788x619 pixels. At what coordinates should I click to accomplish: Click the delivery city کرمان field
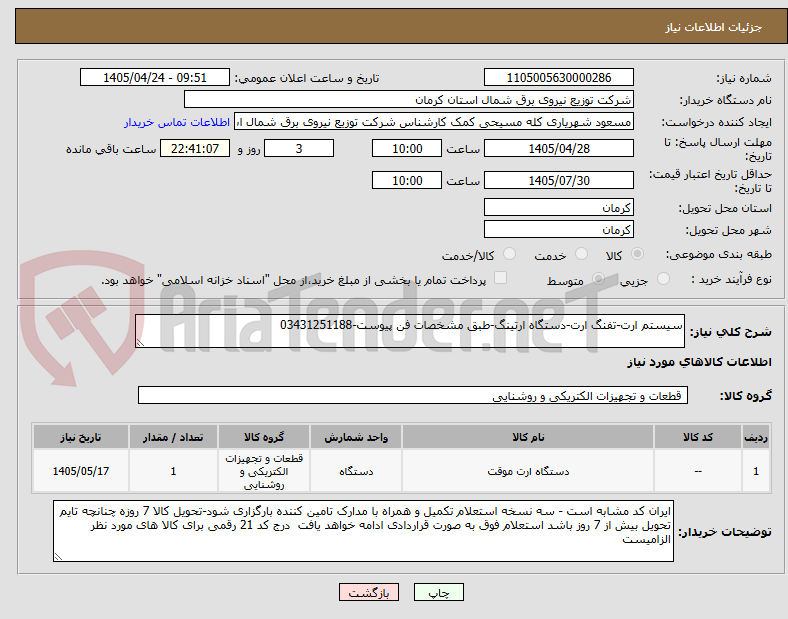tap(559, 229)
